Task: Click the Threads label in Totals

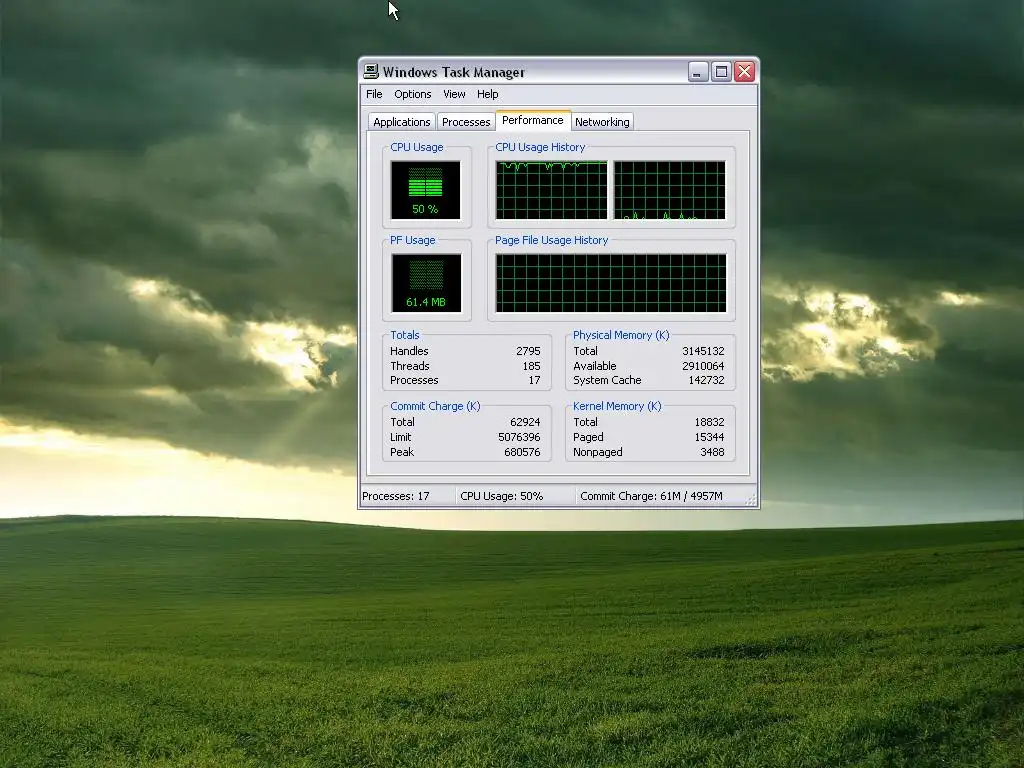Action: [x=410, y=366]
